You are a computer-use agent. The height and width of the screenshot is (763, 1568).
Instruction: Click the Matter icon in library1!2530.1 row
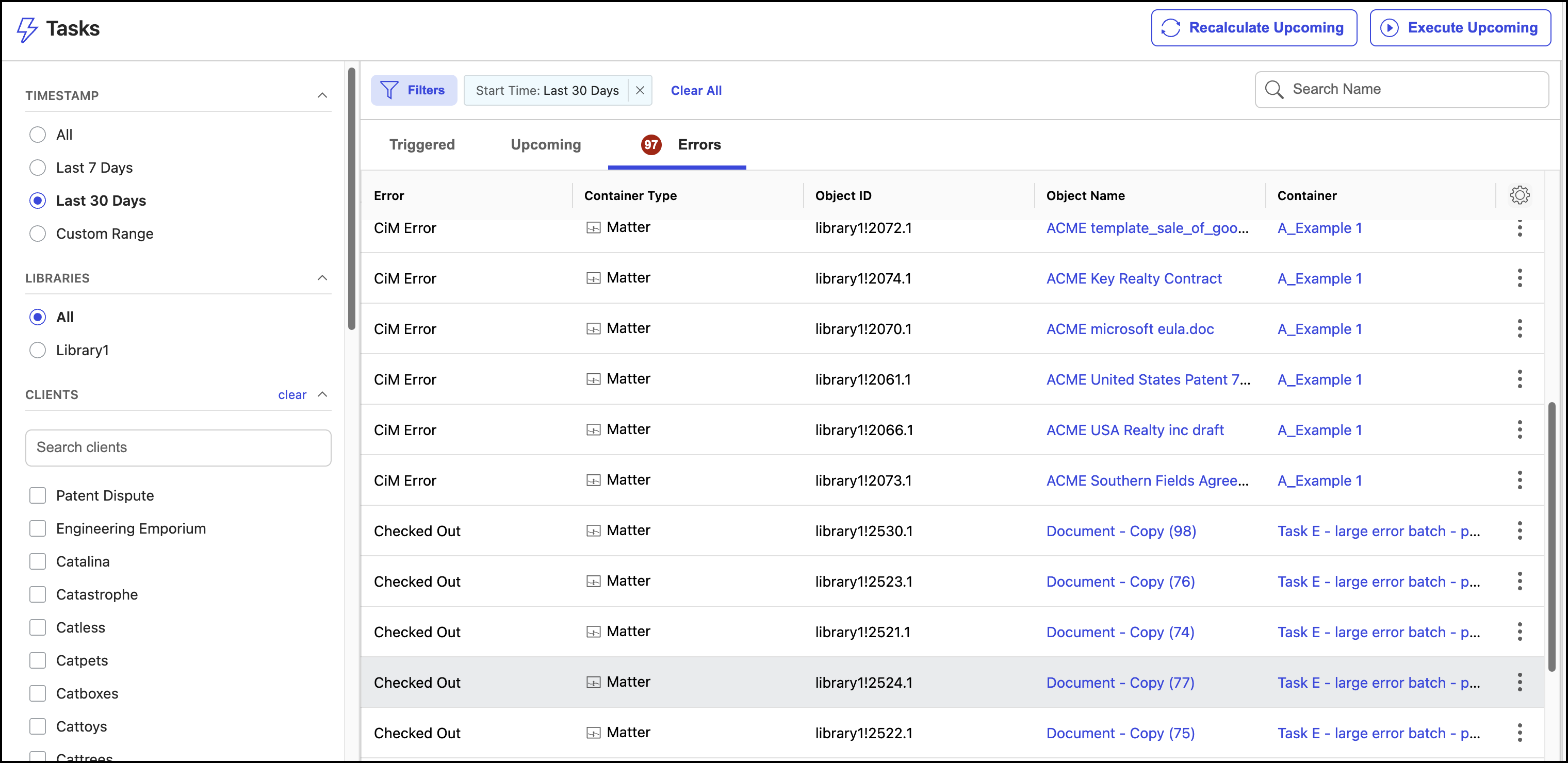[593, 530]
